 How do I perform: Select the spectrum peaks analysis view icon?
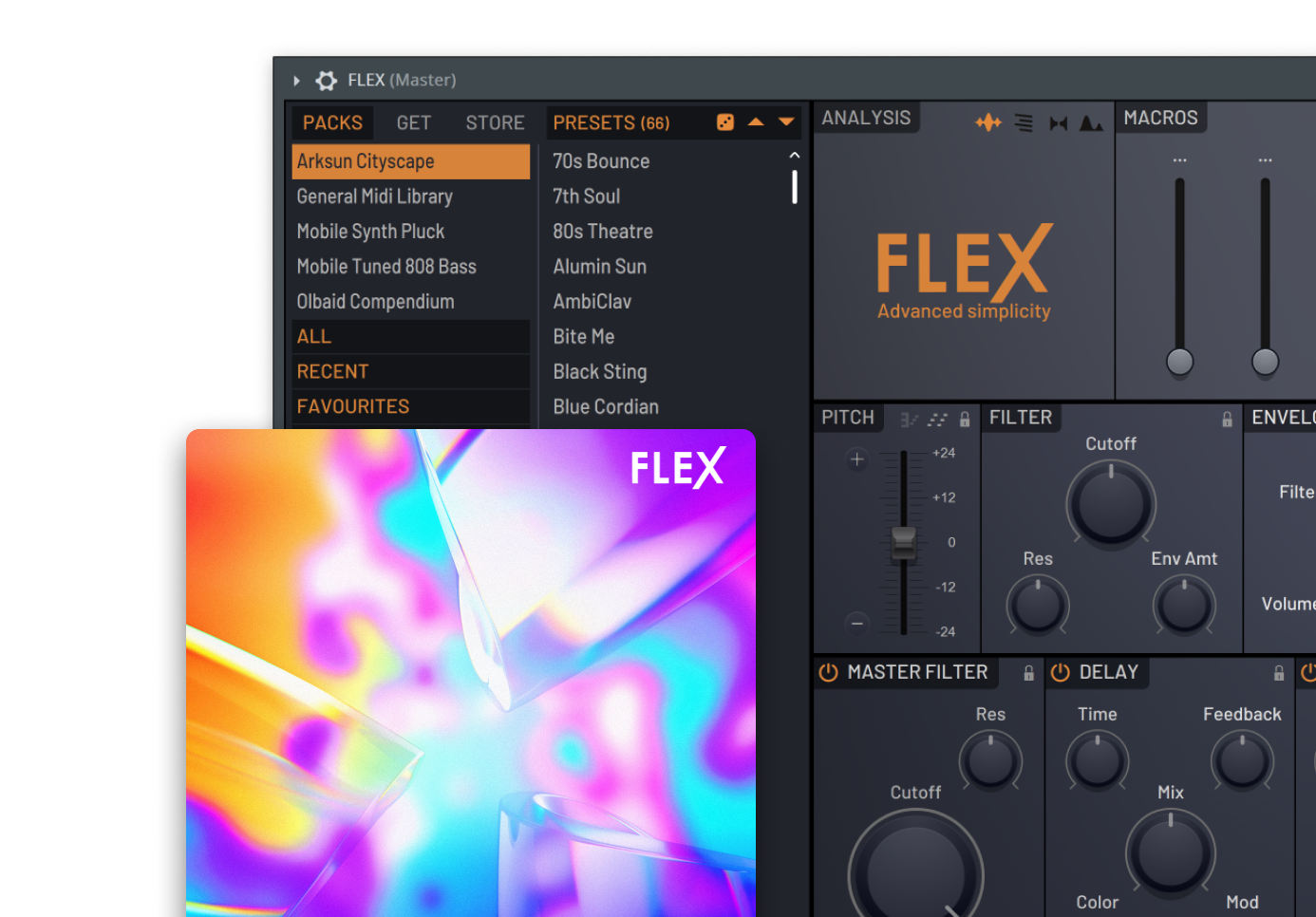1091,123
